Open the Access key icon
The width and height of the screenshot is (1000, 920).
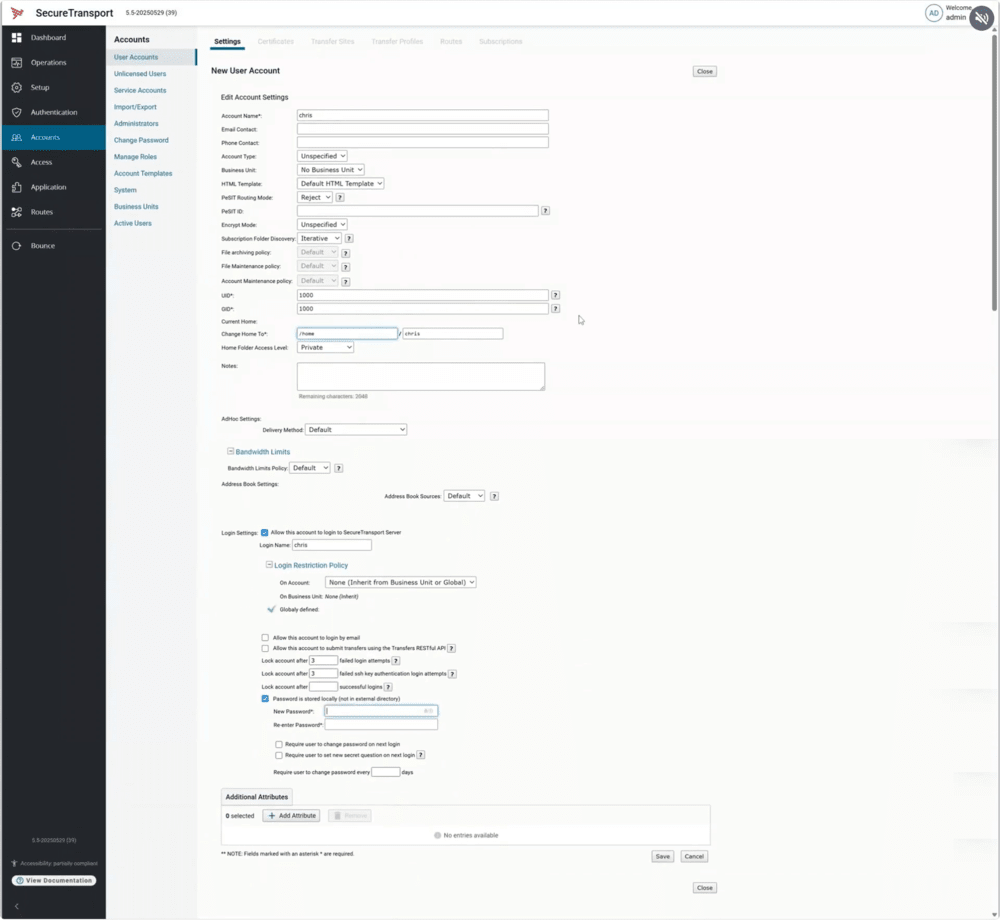[17, 162]
